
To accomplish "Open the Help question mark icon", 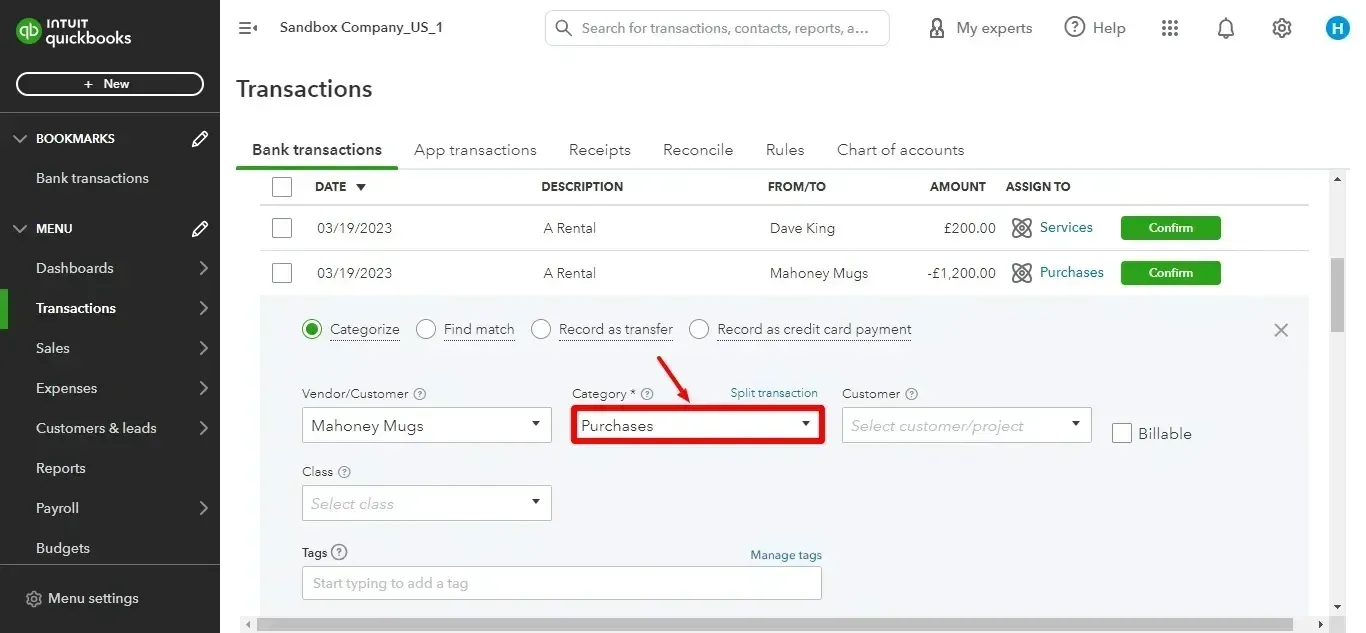I will click(1074, 27).
